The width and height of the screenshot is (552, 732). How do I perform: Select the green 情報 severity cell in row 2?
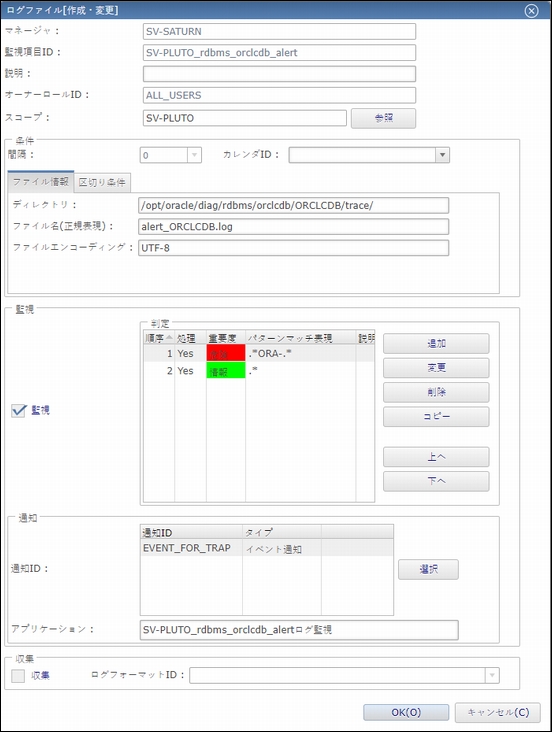click(x=226, y=371)
